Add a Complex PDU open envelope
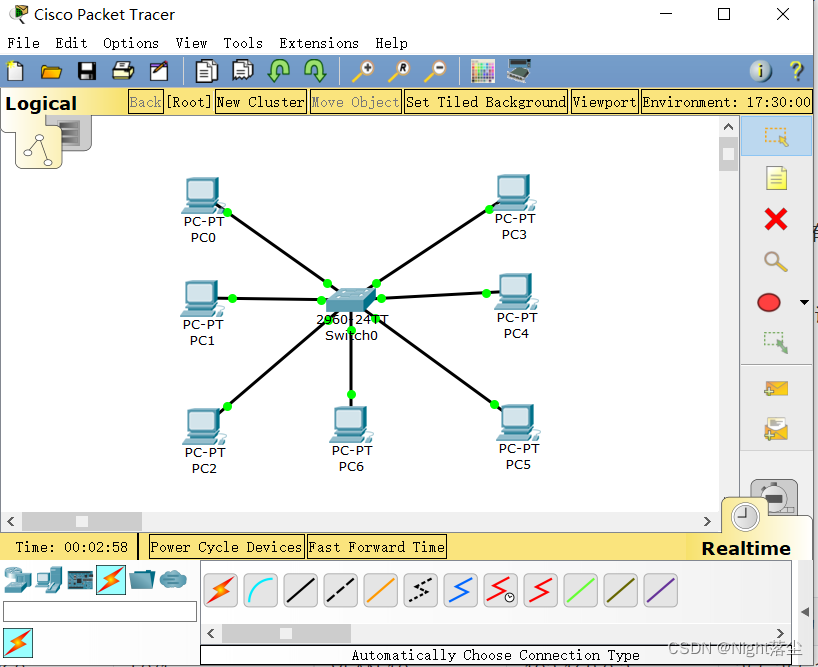The width and height of the screenshot is (818, 667). (x=776, y=429)
